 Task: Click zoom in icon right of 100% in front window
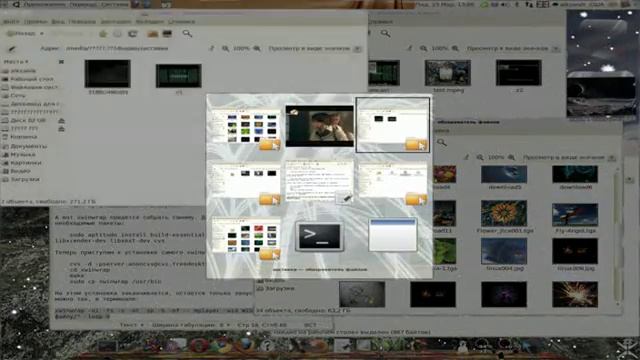257,49
